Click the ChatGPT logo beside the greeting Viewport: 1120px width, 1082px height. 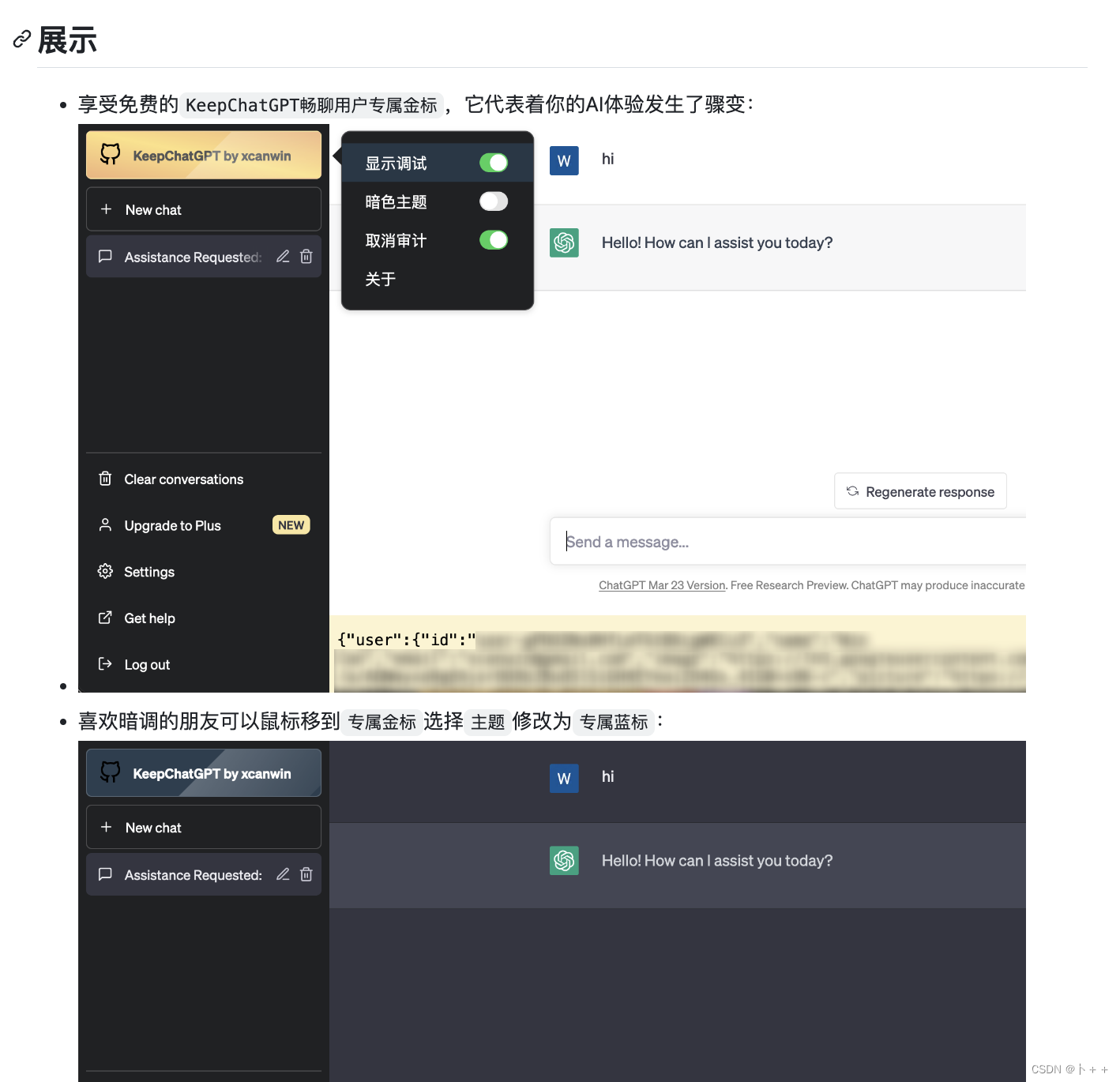(564, 242)
